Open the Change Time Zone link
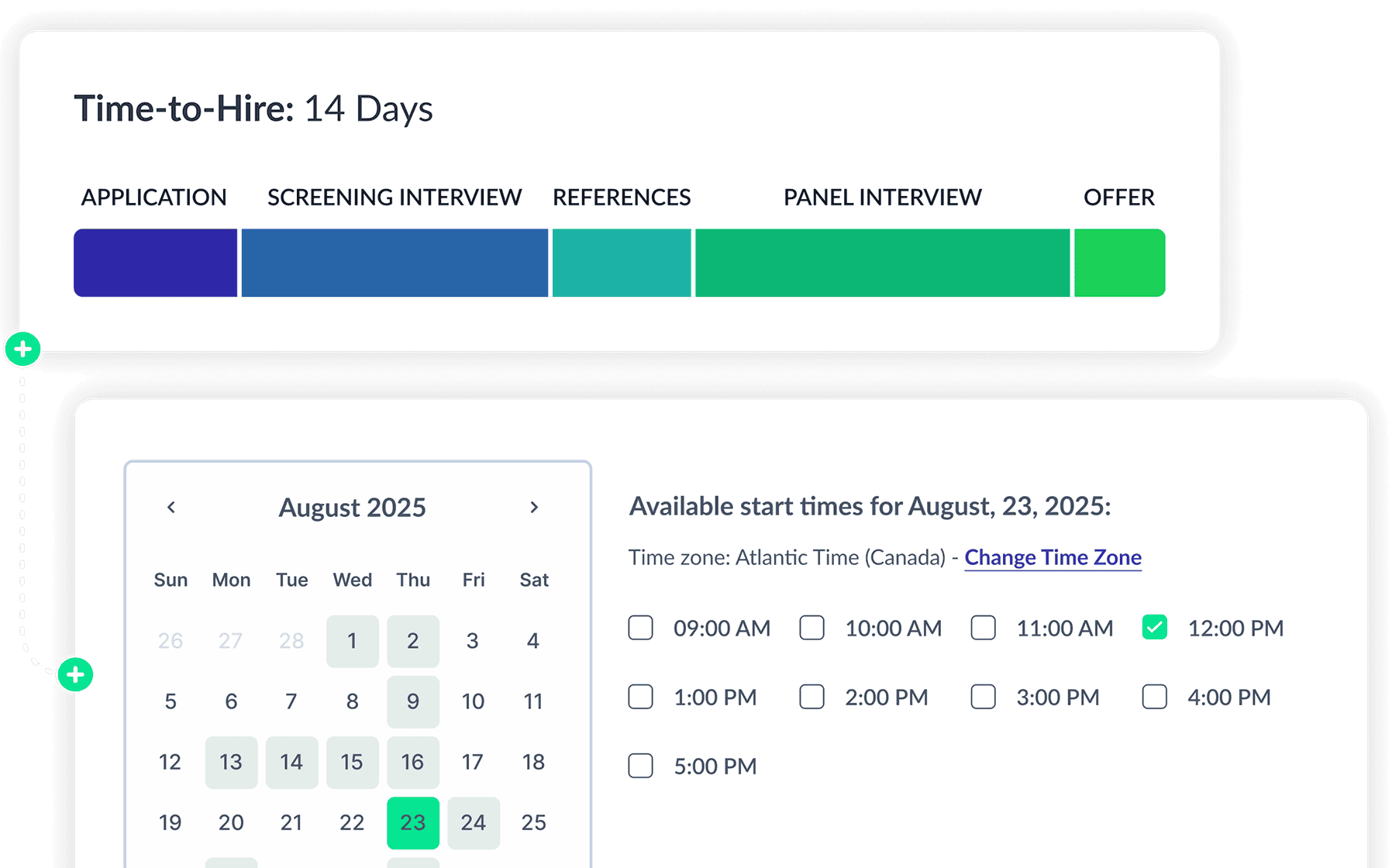1399x868 pixels. click(x=1053, y=557)
